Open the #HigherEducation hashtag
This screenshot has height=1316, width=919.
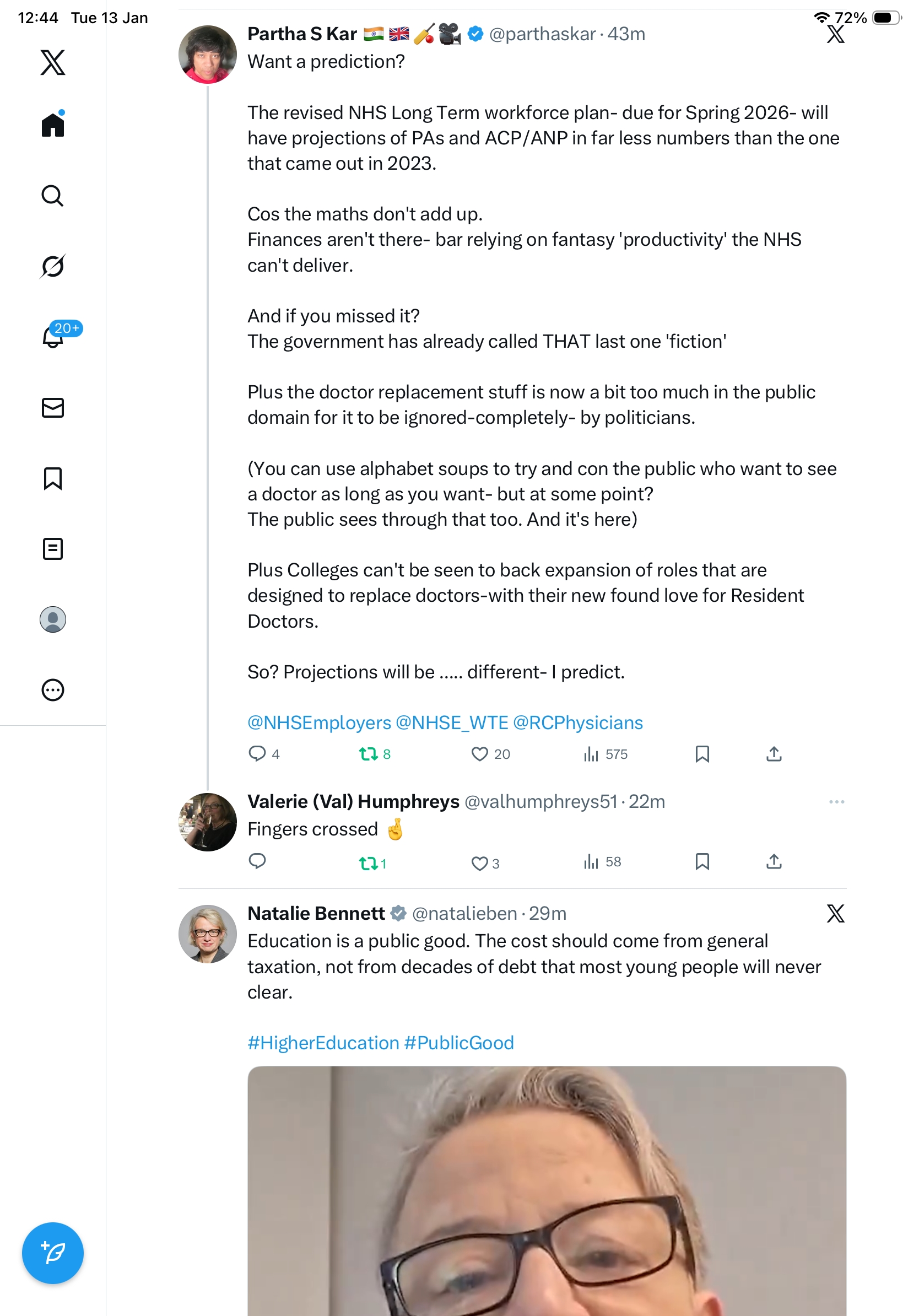(323, 1043)
